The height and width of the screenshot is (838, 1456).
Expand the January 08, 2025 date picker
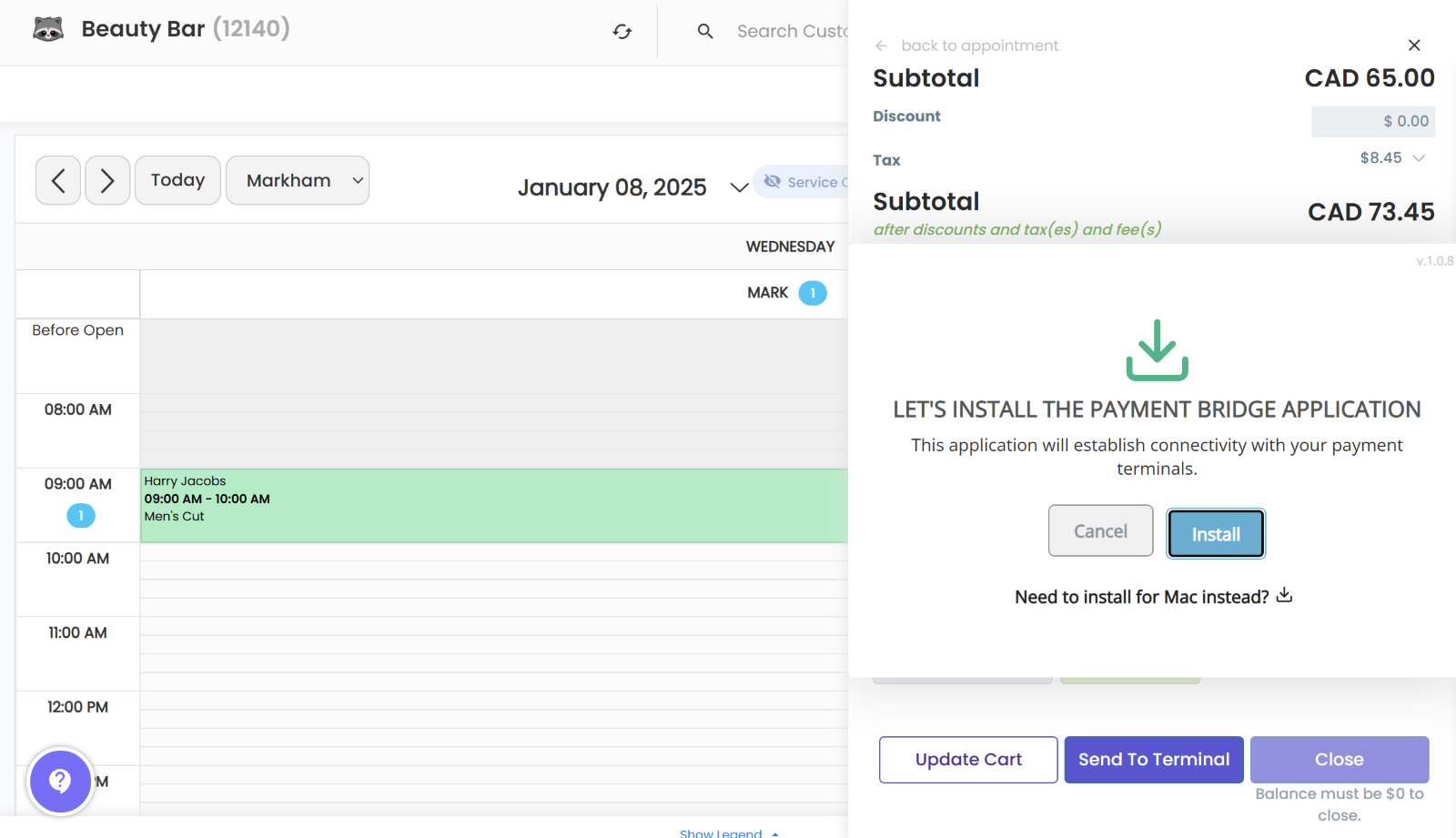click(x=739, y=187)
